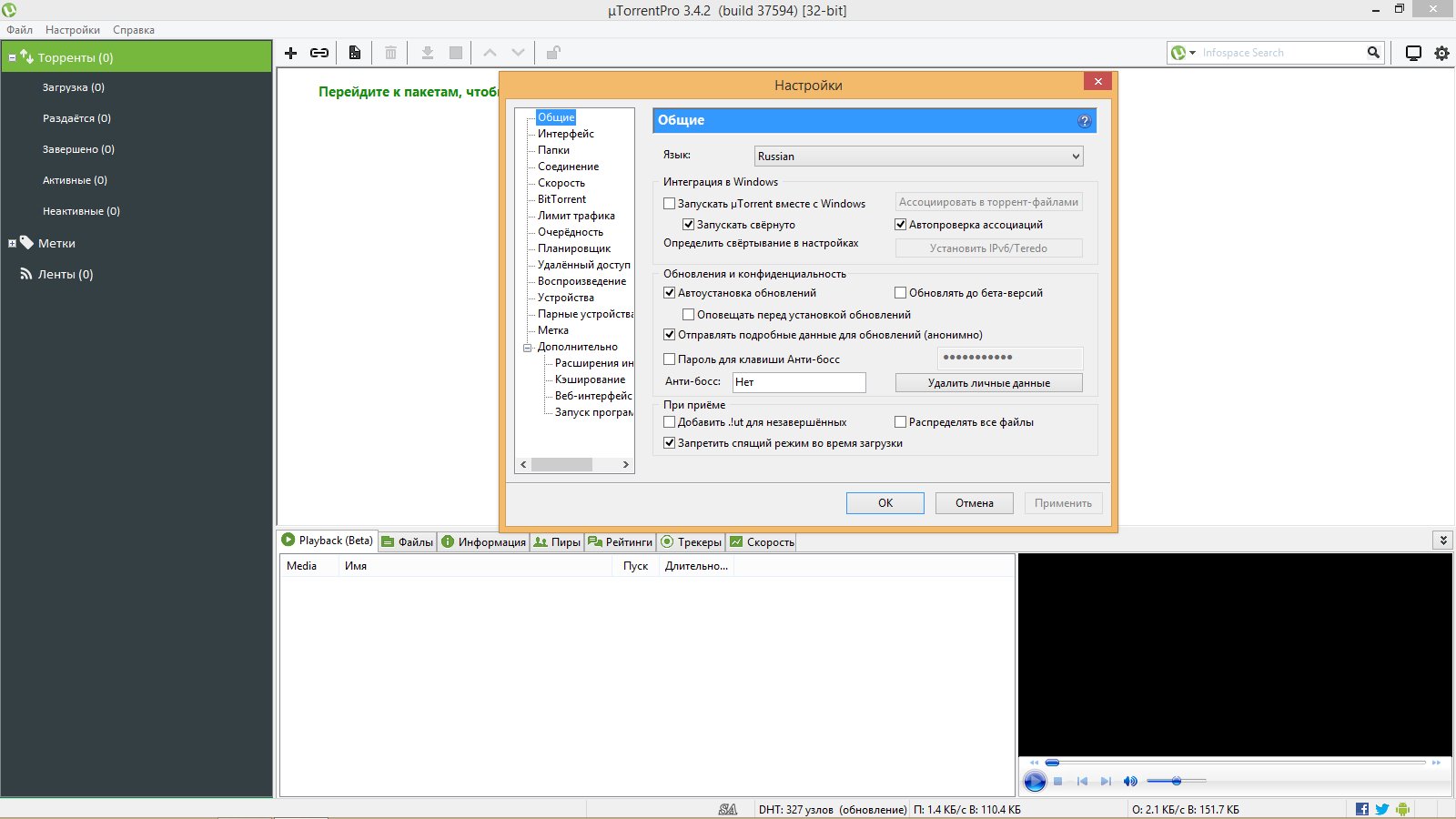Create new torrent file icon
This screenshot has height=819, width=1456.
[x=355, y=53]
